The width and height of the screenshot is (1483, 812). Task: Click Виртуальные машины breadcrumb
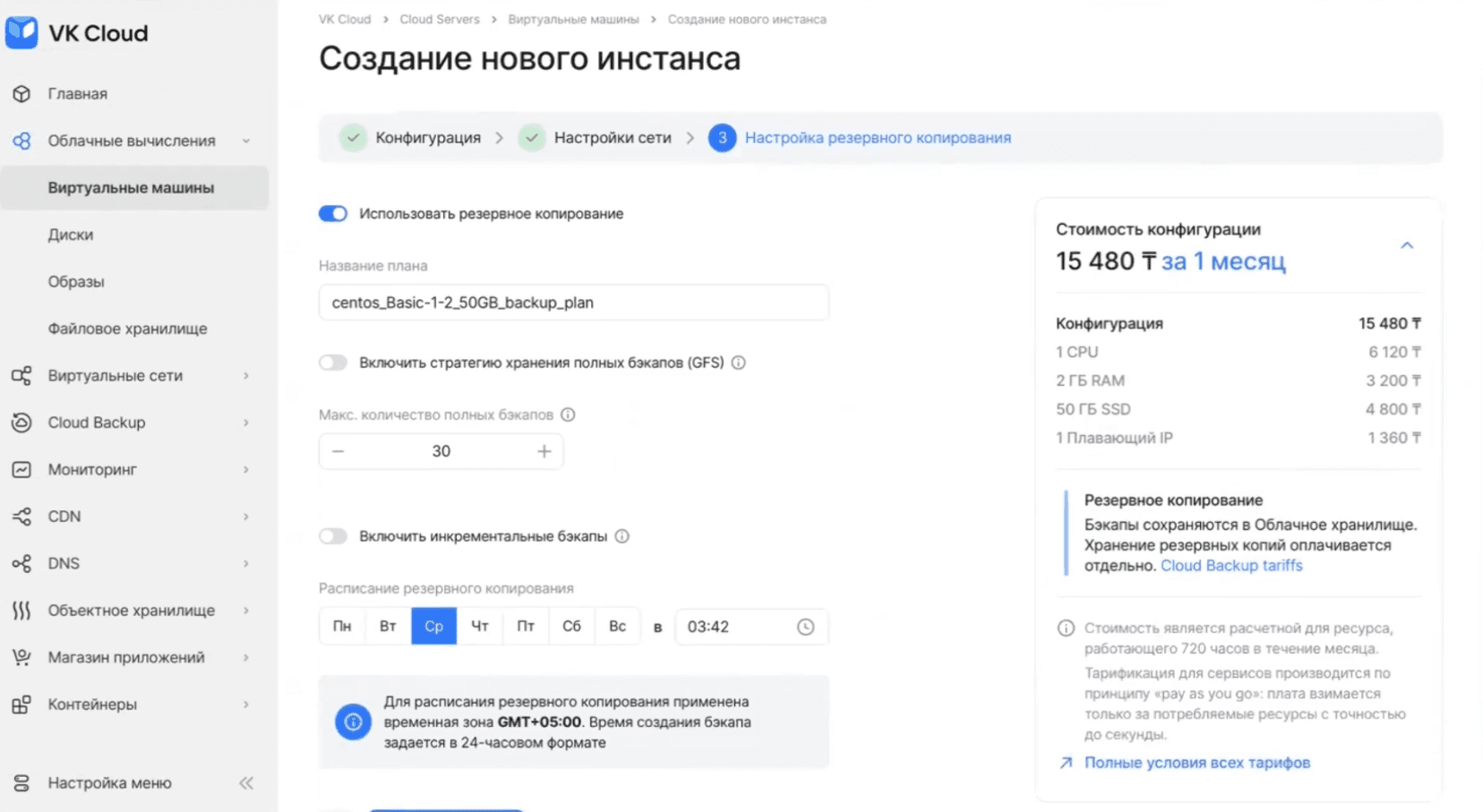[x=573, y=20]
